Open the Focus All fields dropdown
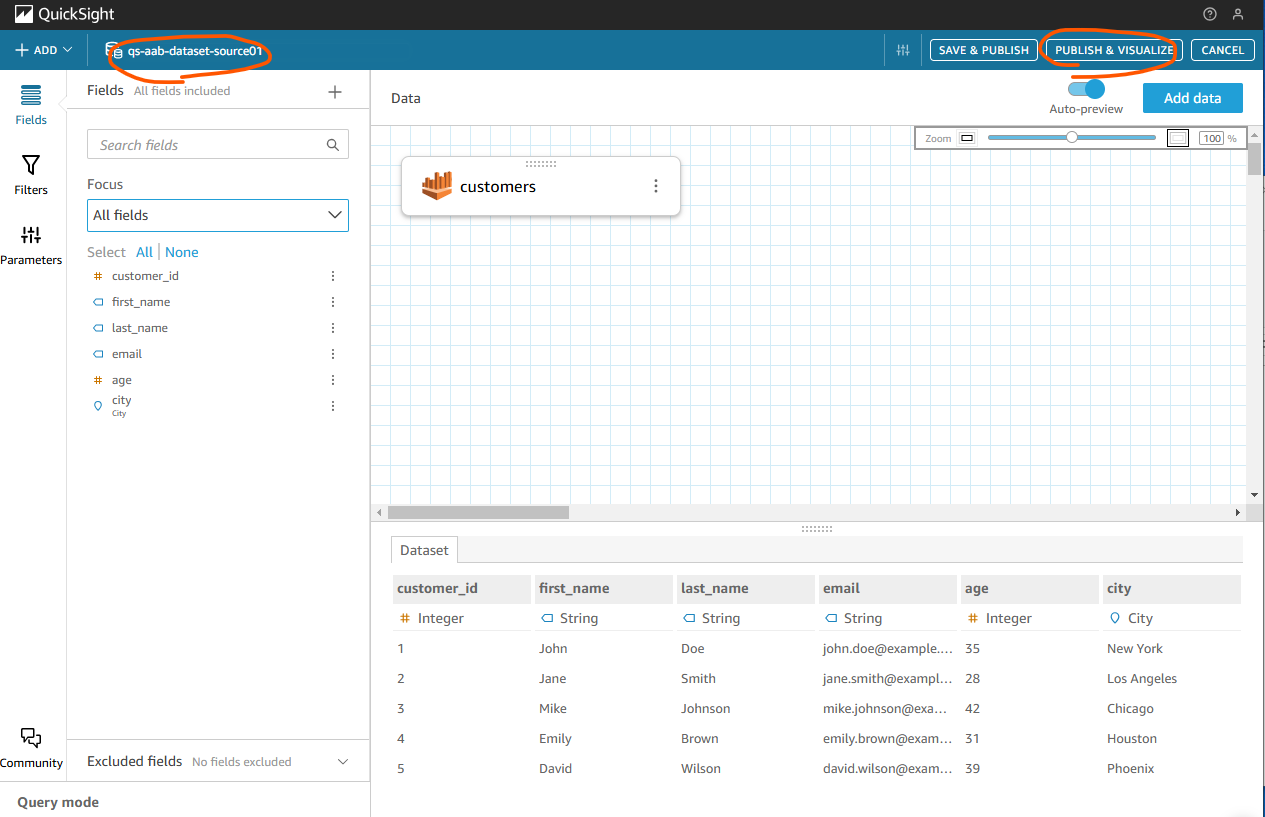This screenshot has width=1265, height=817. (218, 215)
